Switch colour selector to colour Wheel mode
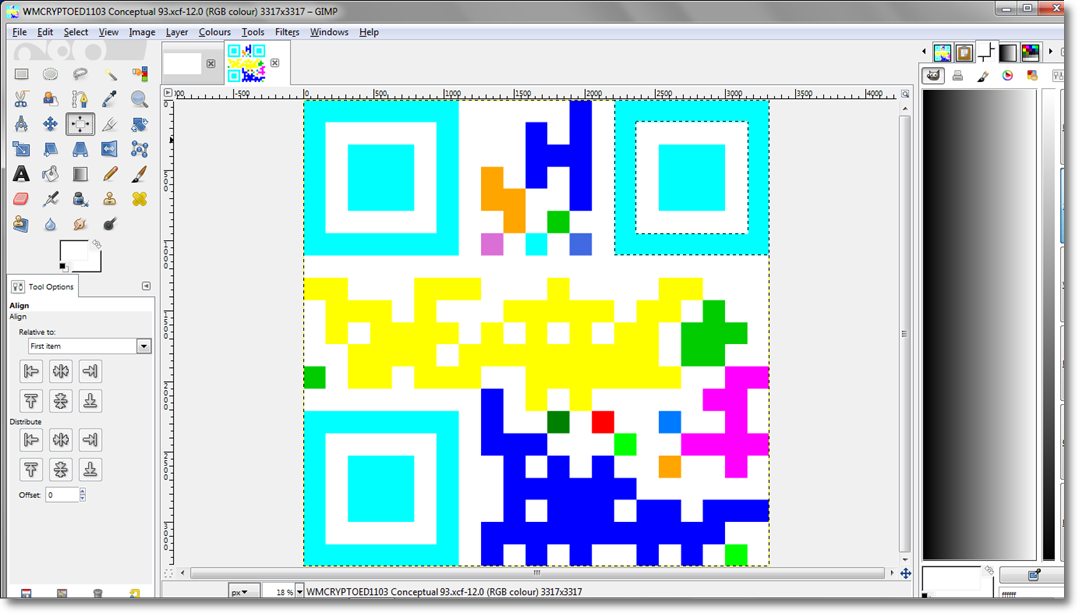 coord(1008,76)
